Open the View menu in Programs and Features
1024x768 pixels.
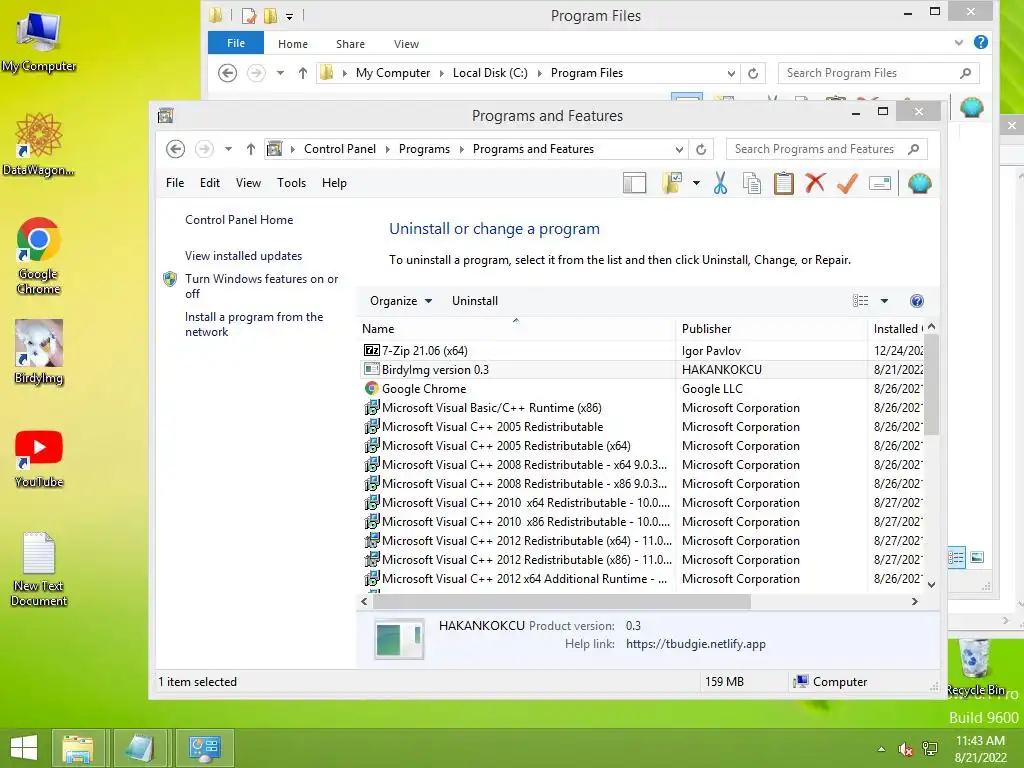(x=248, y=183)
